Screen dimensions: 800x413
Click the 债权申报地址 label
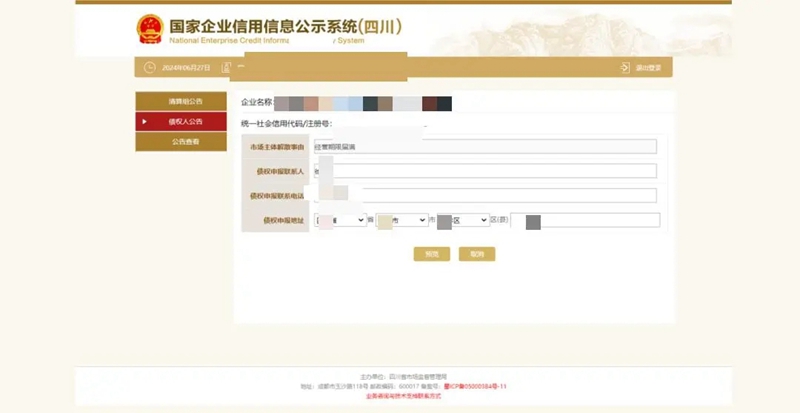[x=284, y=221]
